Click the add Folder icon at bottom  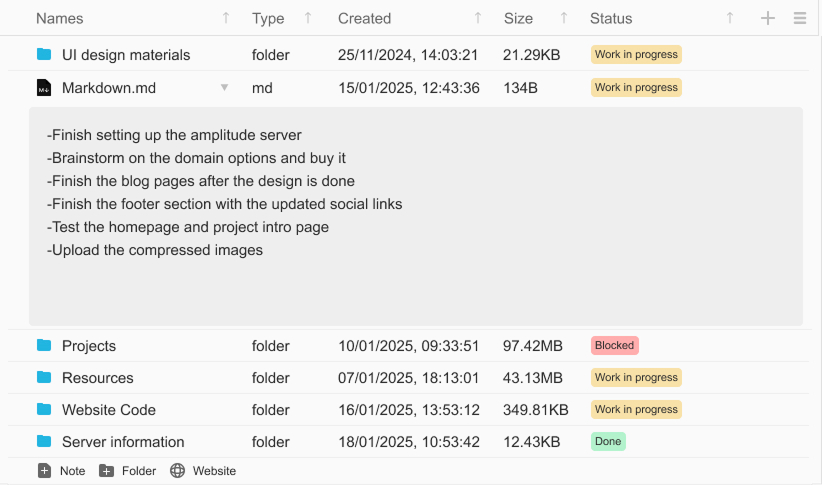coord(106,471)
